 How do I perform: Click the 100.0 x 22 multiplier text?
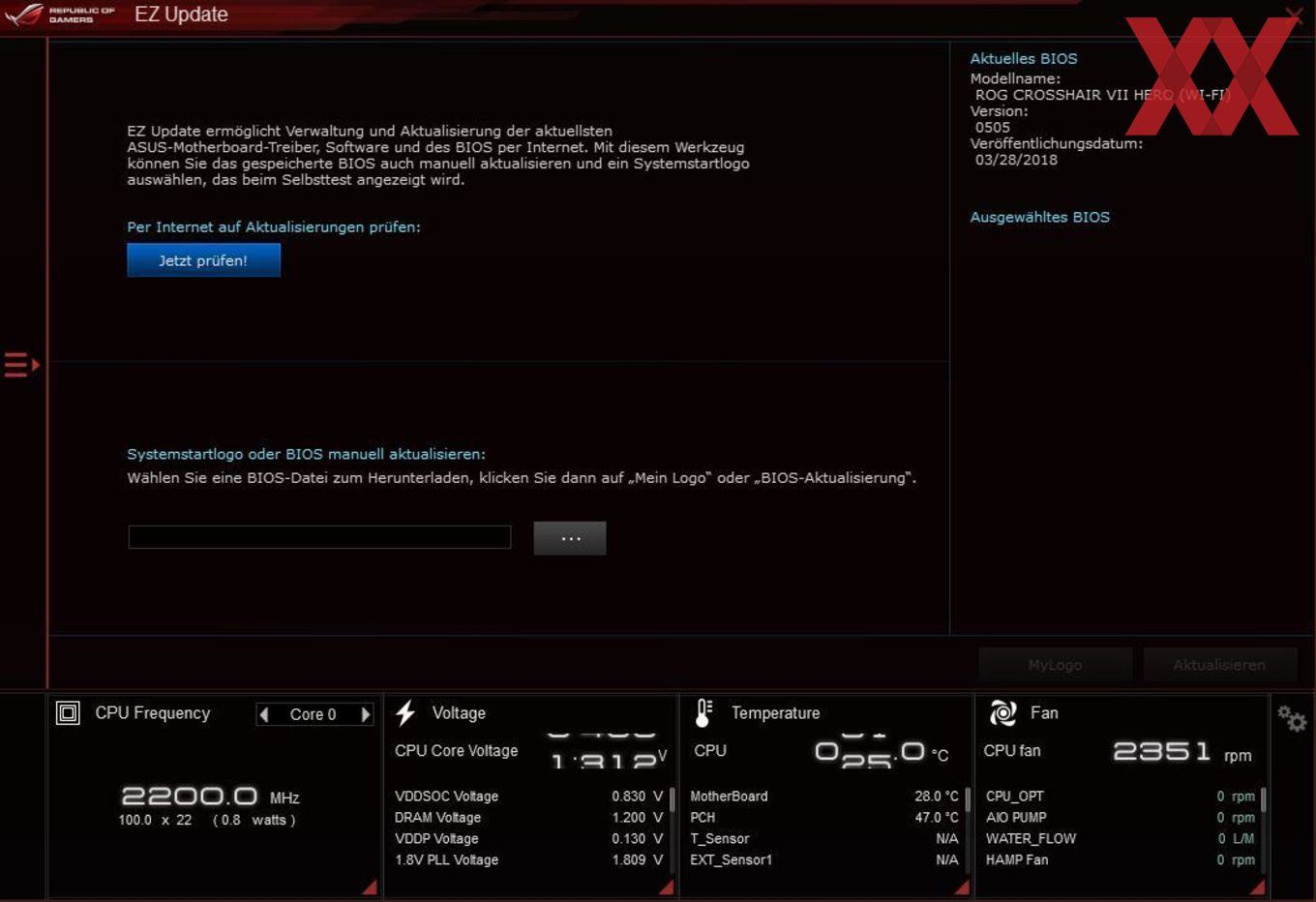coord(155,820)
